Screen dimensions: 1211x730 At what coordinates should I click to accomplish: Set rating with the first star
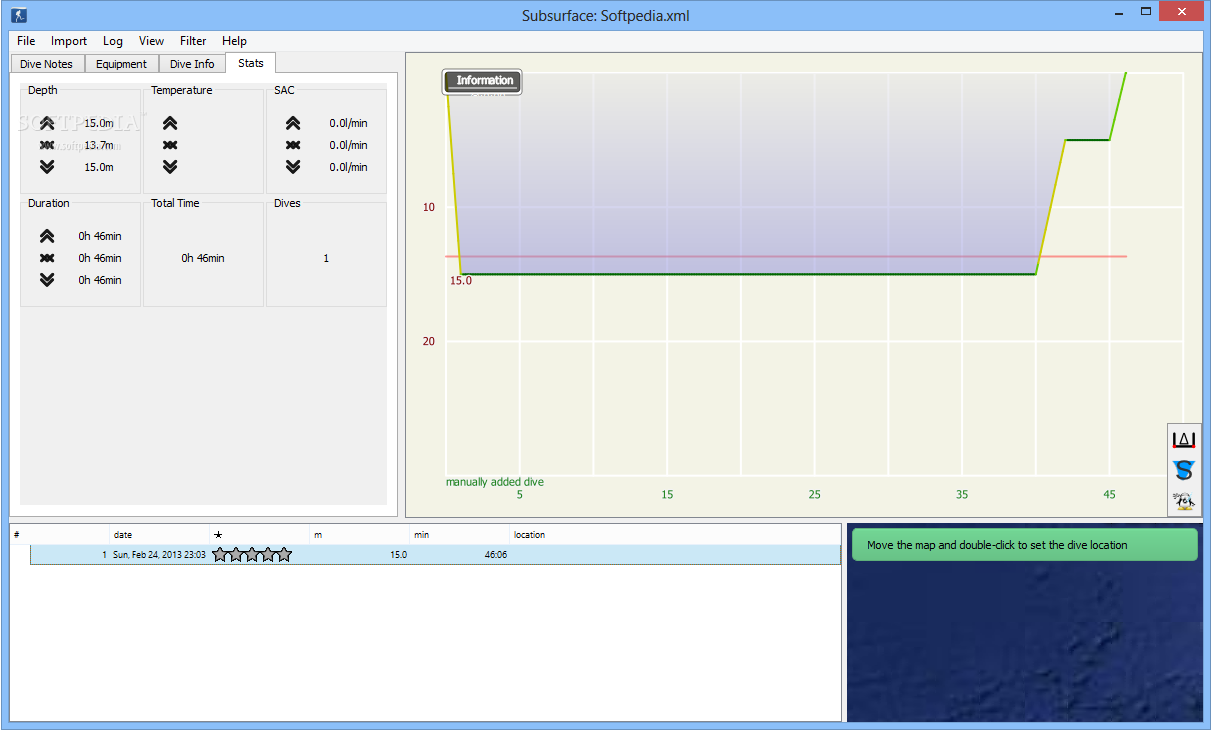(220, 554)
